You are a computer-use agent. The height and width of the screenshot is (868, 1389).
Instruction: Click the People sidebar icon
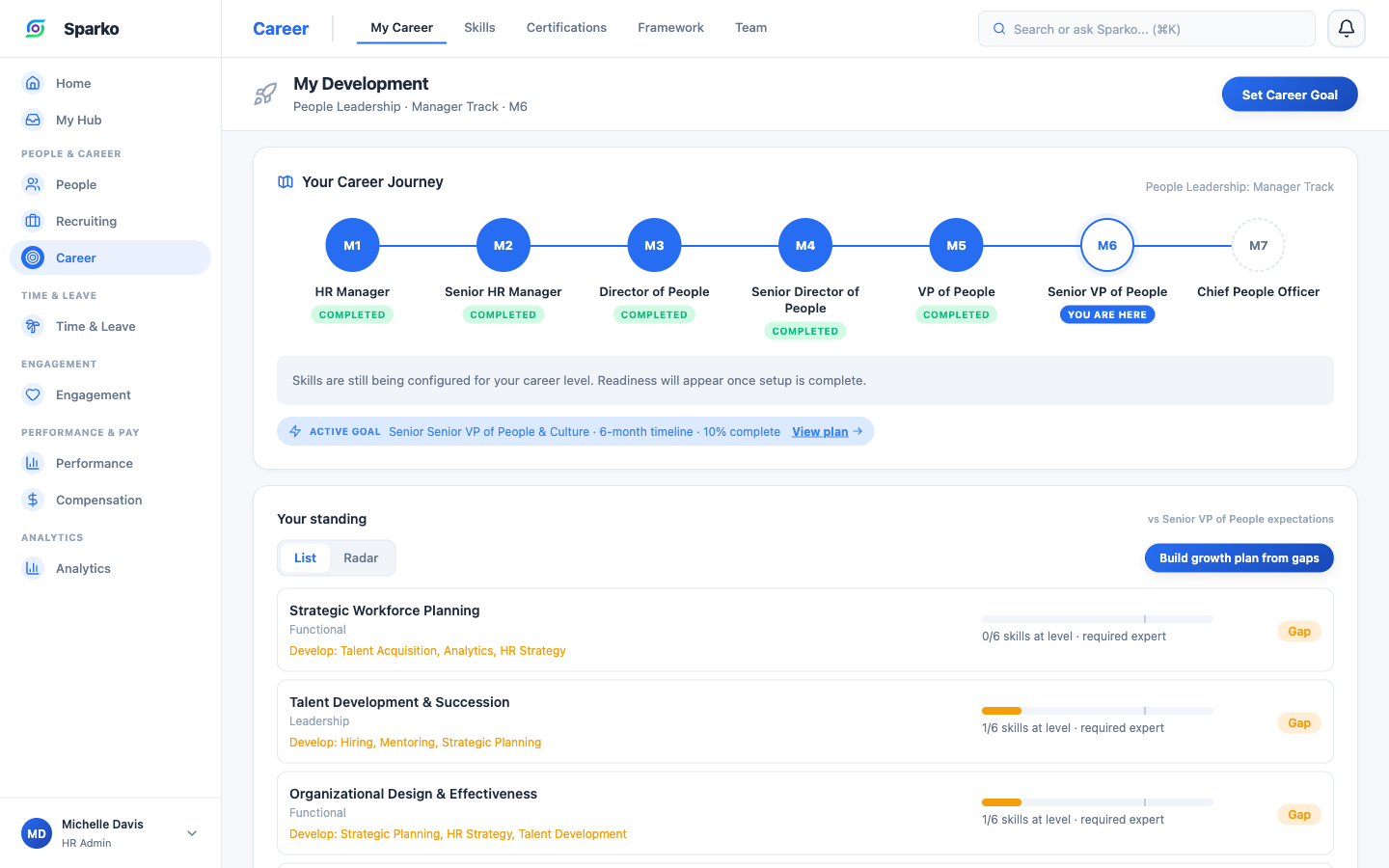pyautogui.click(x=33, y=184)
